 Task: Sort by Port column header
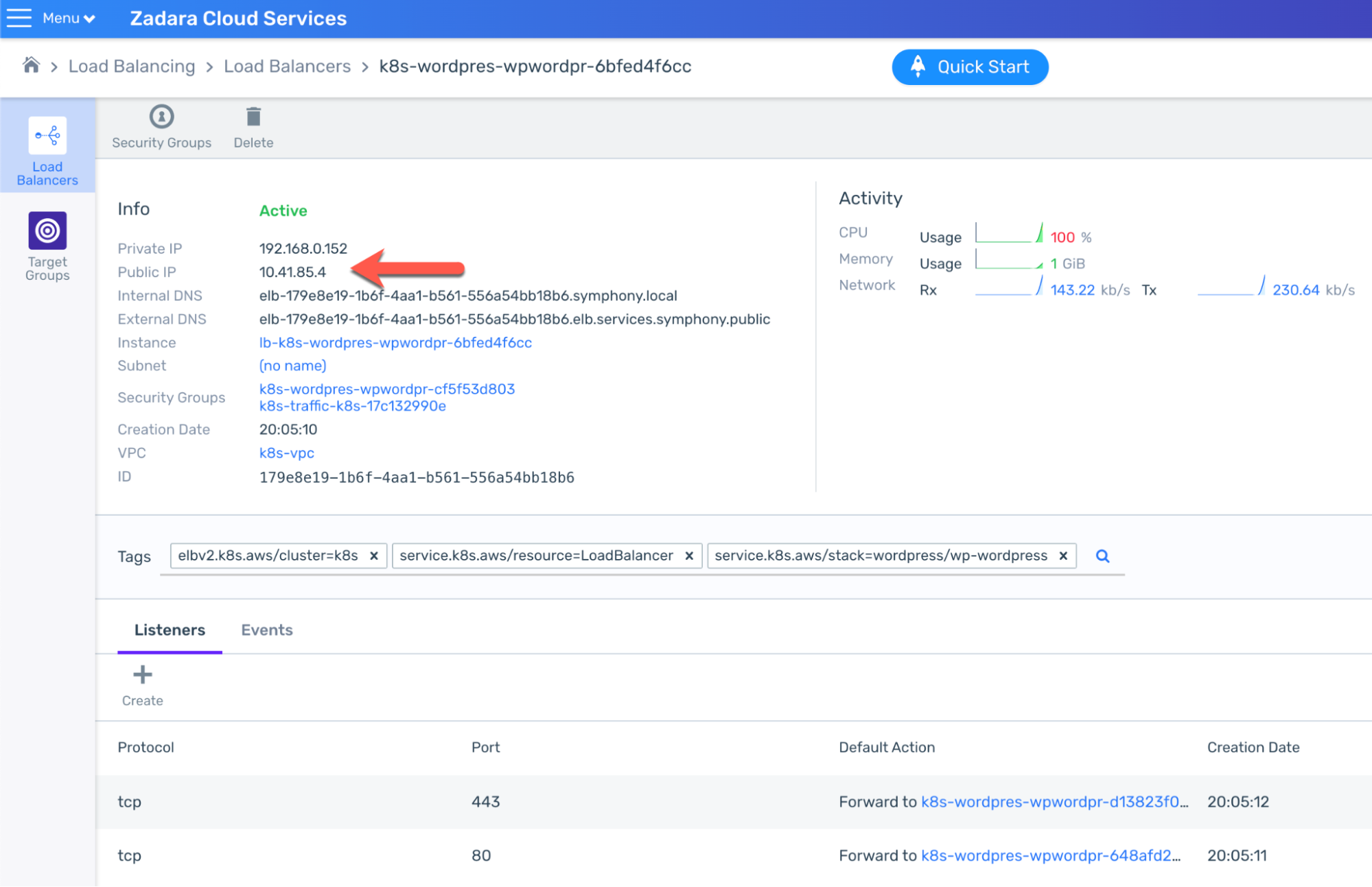coord(485,747)
